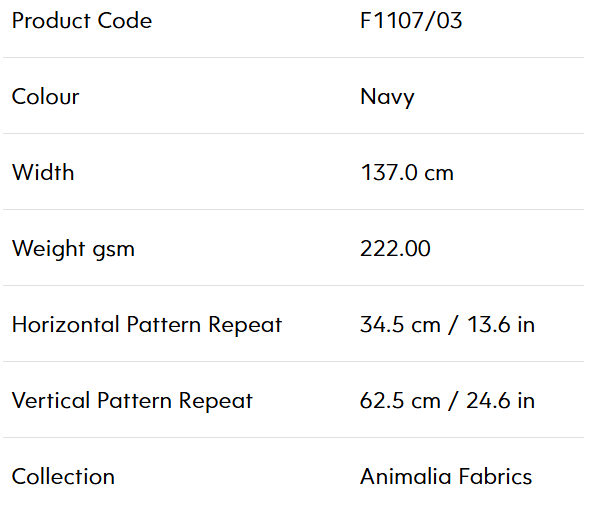Click the Horizontal Pattern Repeat label

pos(147,324)
